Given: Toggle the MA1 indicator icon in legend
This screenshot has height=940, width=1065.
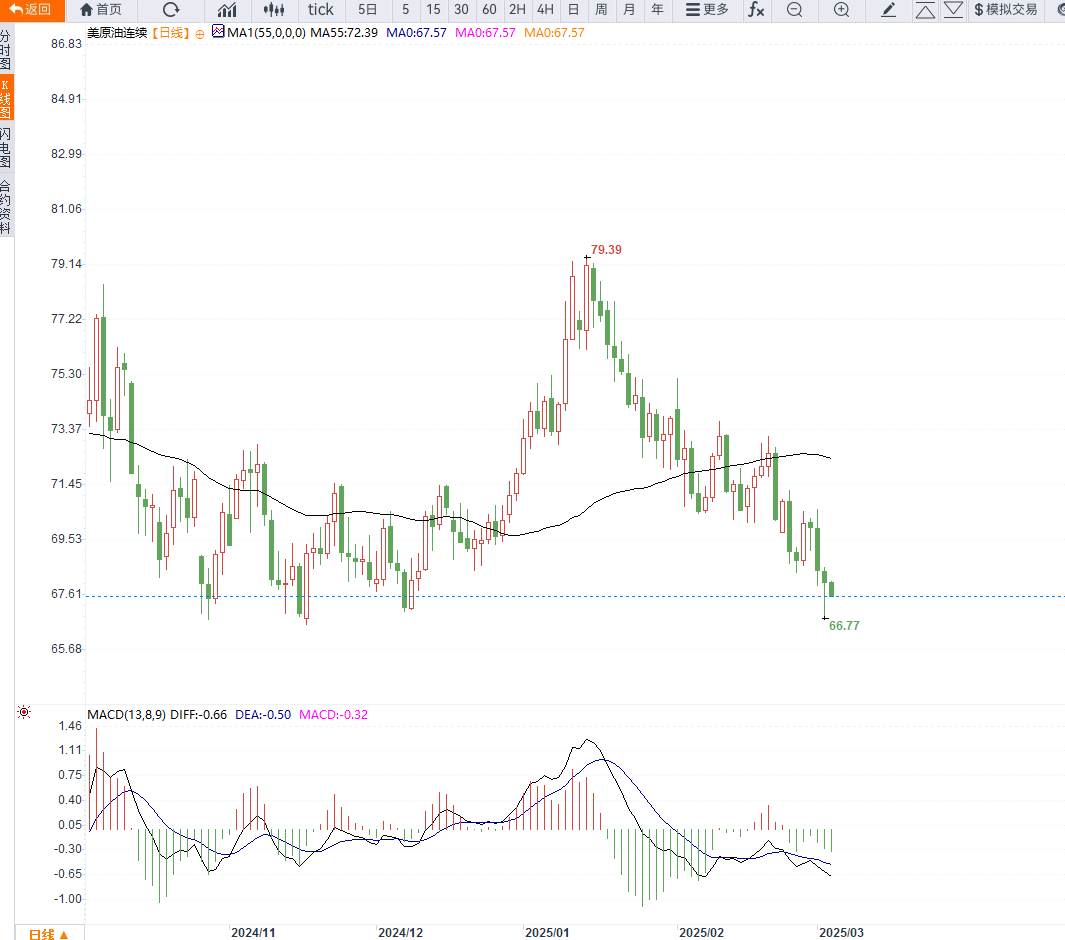Looking at the screenshot, I should pos(218,31).
